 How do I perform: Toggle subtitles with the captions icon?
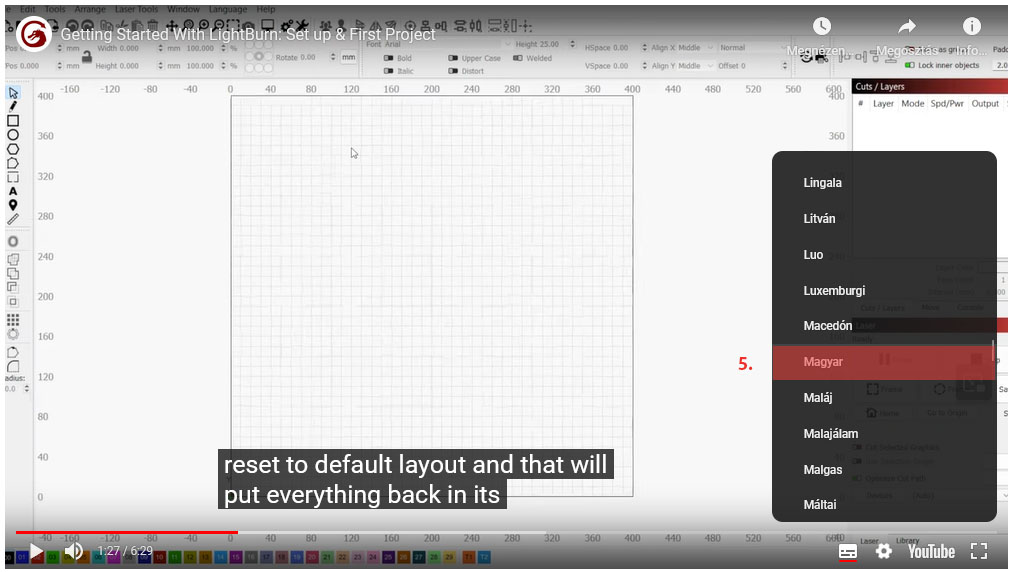[847, 552]
